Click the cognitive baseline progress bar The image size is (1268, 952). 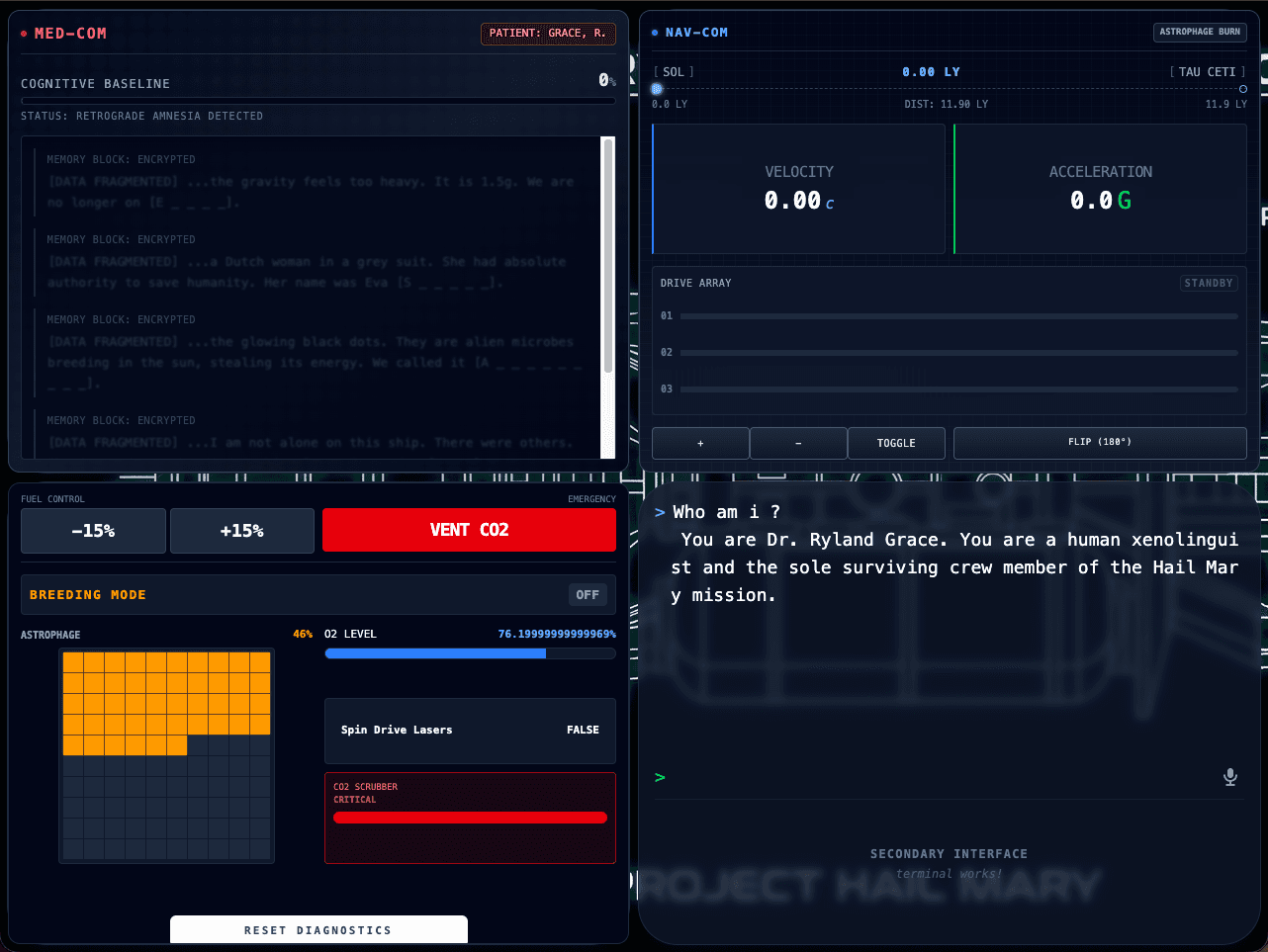pos(317,101)
